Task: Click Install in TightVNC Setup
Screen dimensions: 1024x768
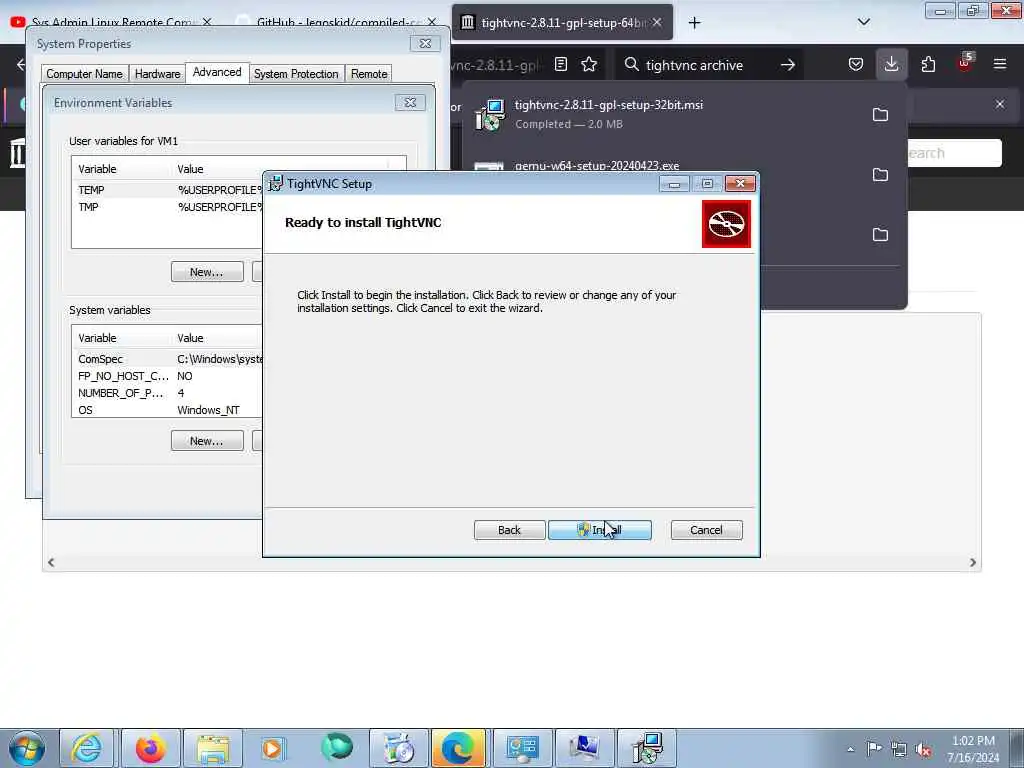Action: [600, 530]
